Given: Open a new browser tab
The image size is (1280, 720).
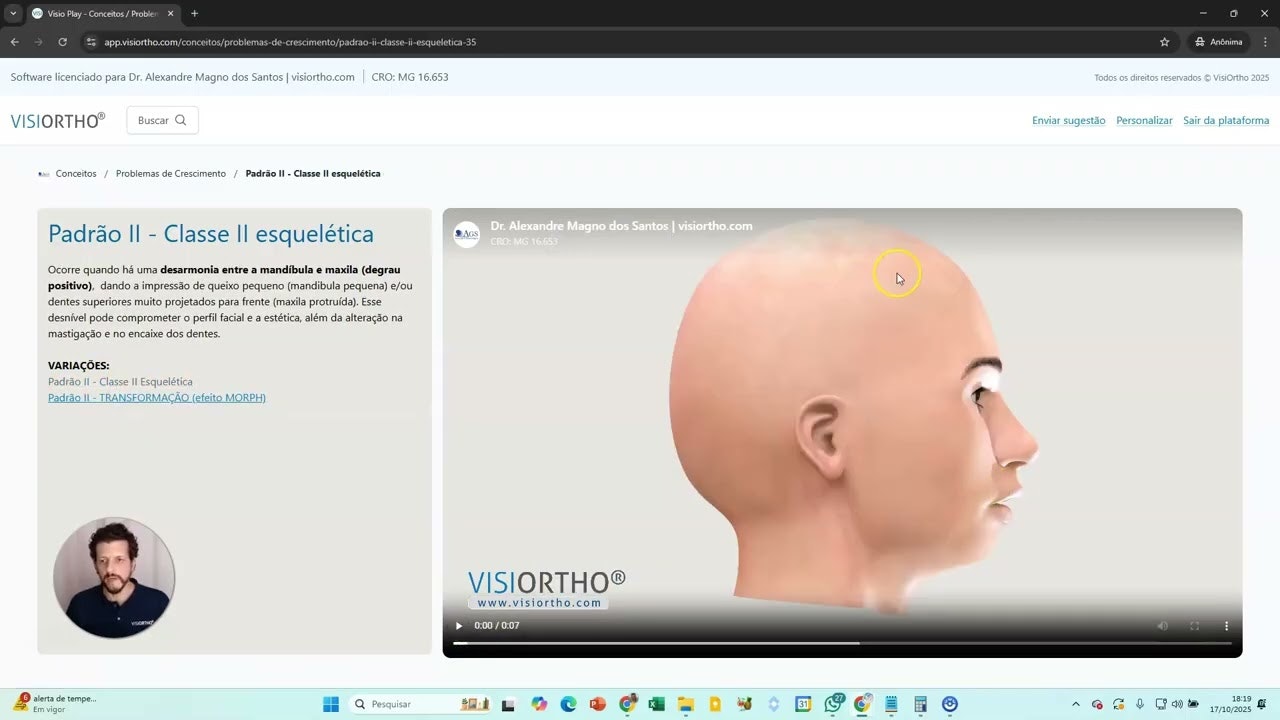Looking at the screenshot, I should pos(194,13).
